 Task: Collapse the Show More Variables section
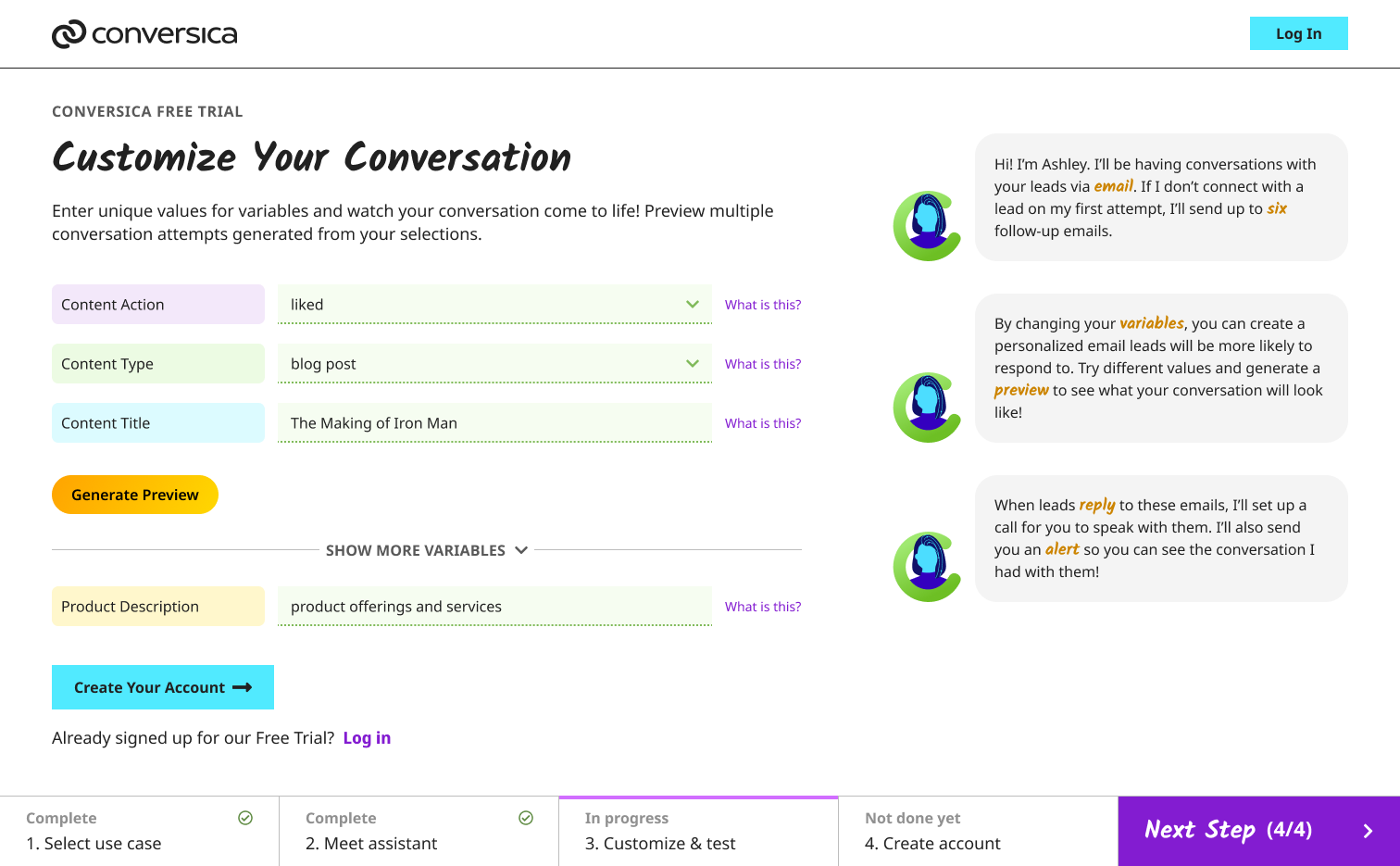point(427,550)
